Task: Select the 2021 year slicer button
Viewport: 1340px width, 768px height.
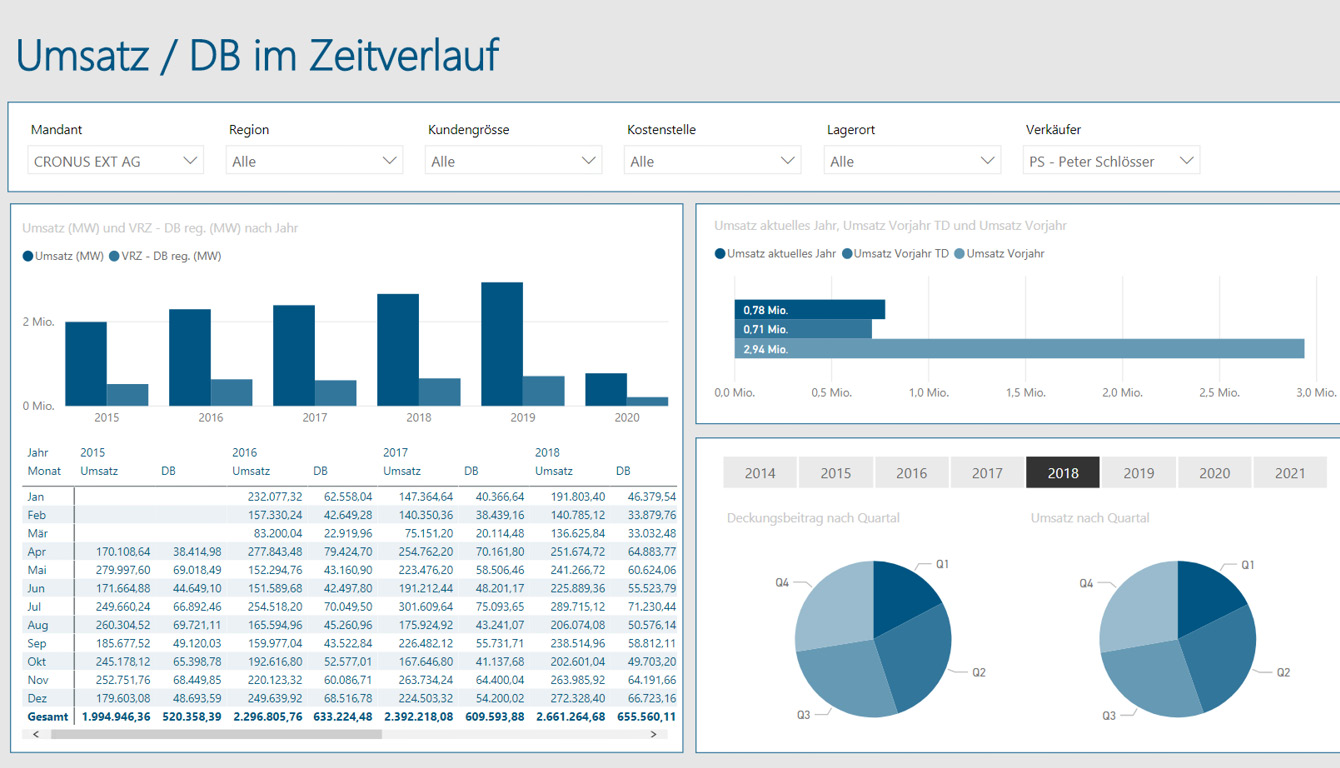Action: pos(1290,473)
